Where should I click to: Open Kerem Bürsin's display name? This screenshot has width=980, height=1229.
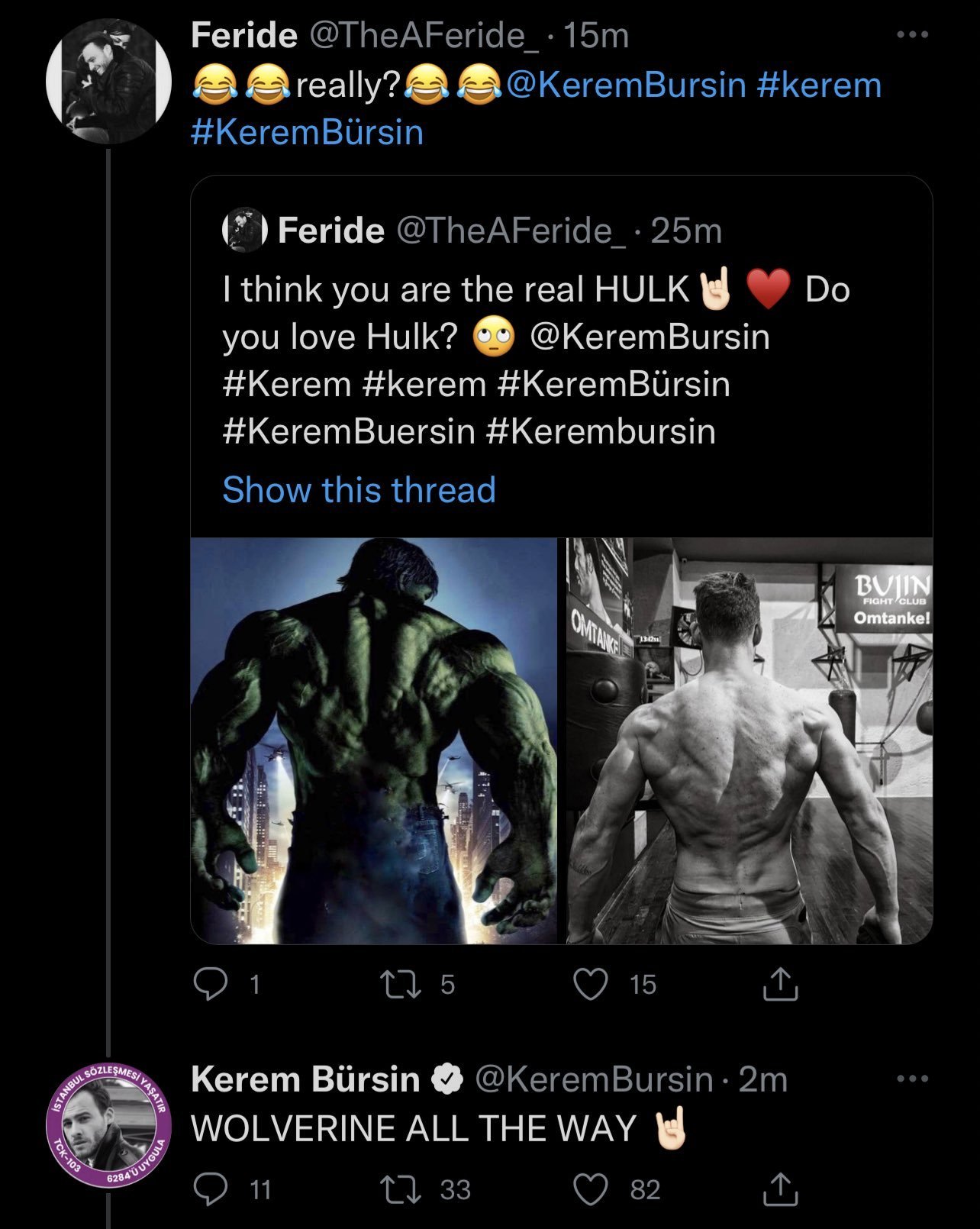[305, 1079]
